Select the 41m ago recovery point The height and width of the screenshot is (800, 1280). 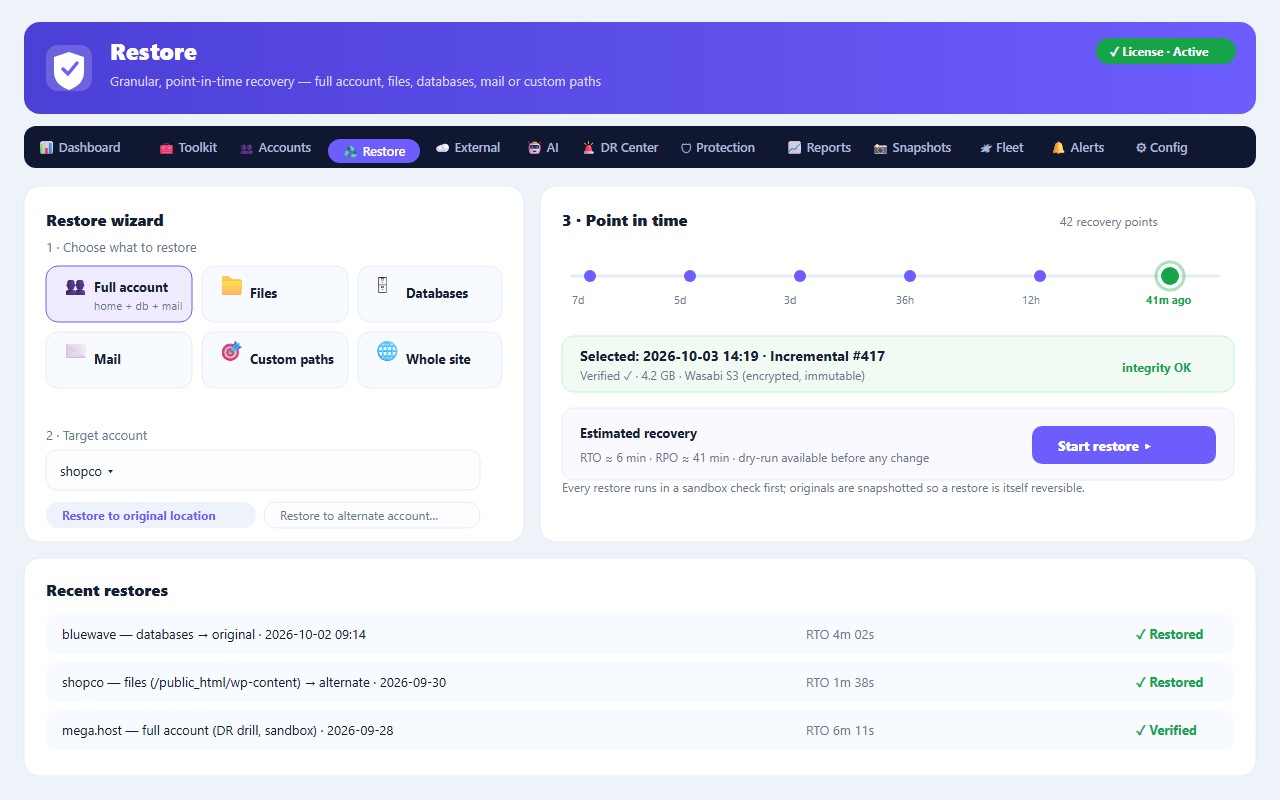coord(1169,276)
